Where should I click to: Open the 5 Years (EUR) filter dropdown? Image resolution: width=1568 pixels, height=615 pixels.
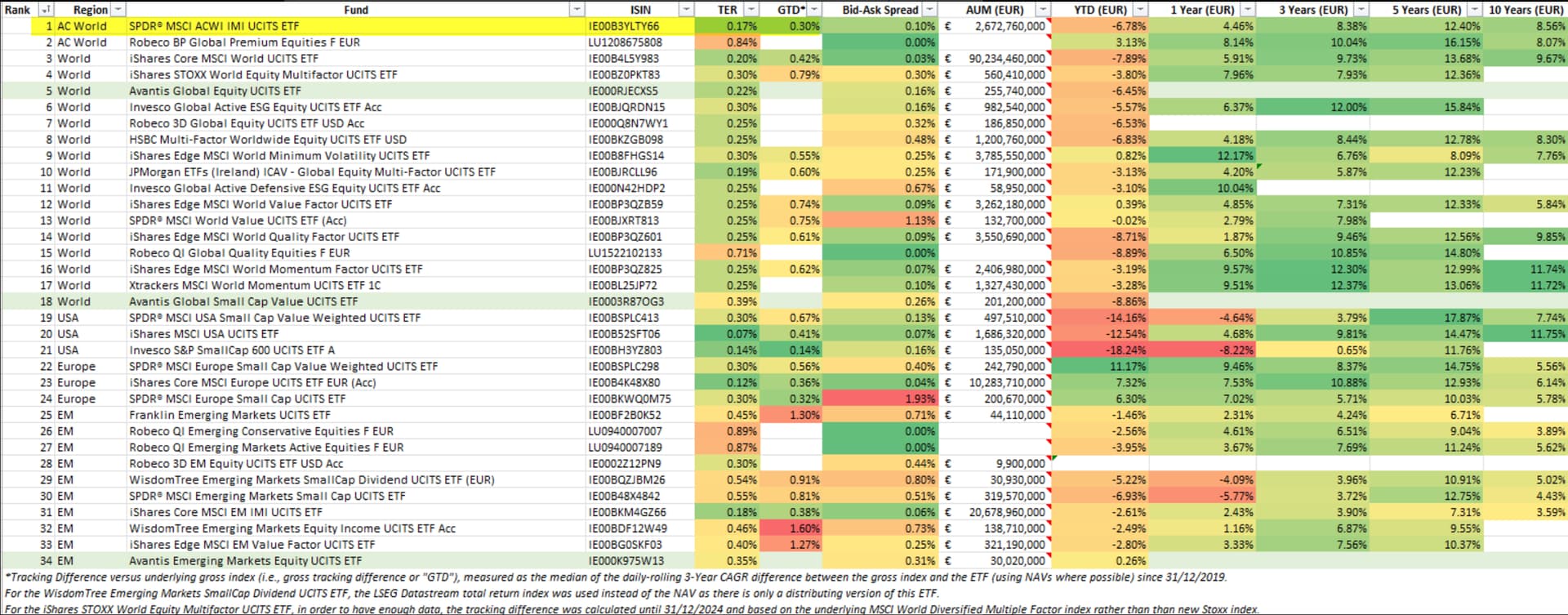(1474, 10)
